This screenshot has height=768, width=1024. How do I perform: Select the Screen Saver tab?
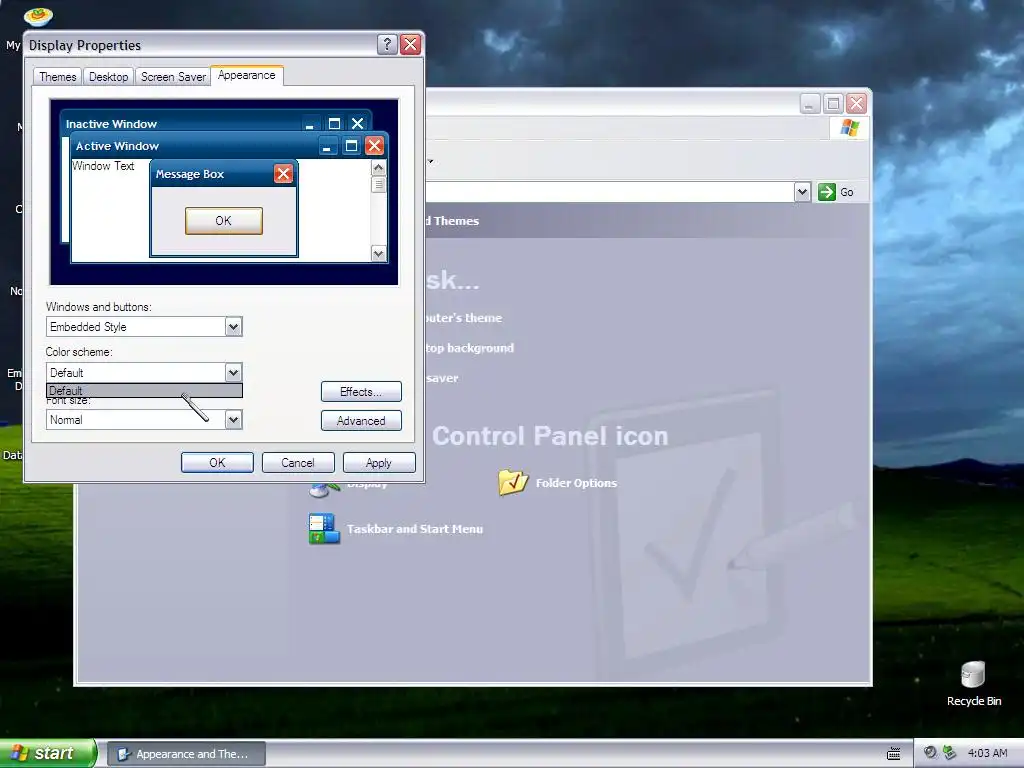click(173, 76)
